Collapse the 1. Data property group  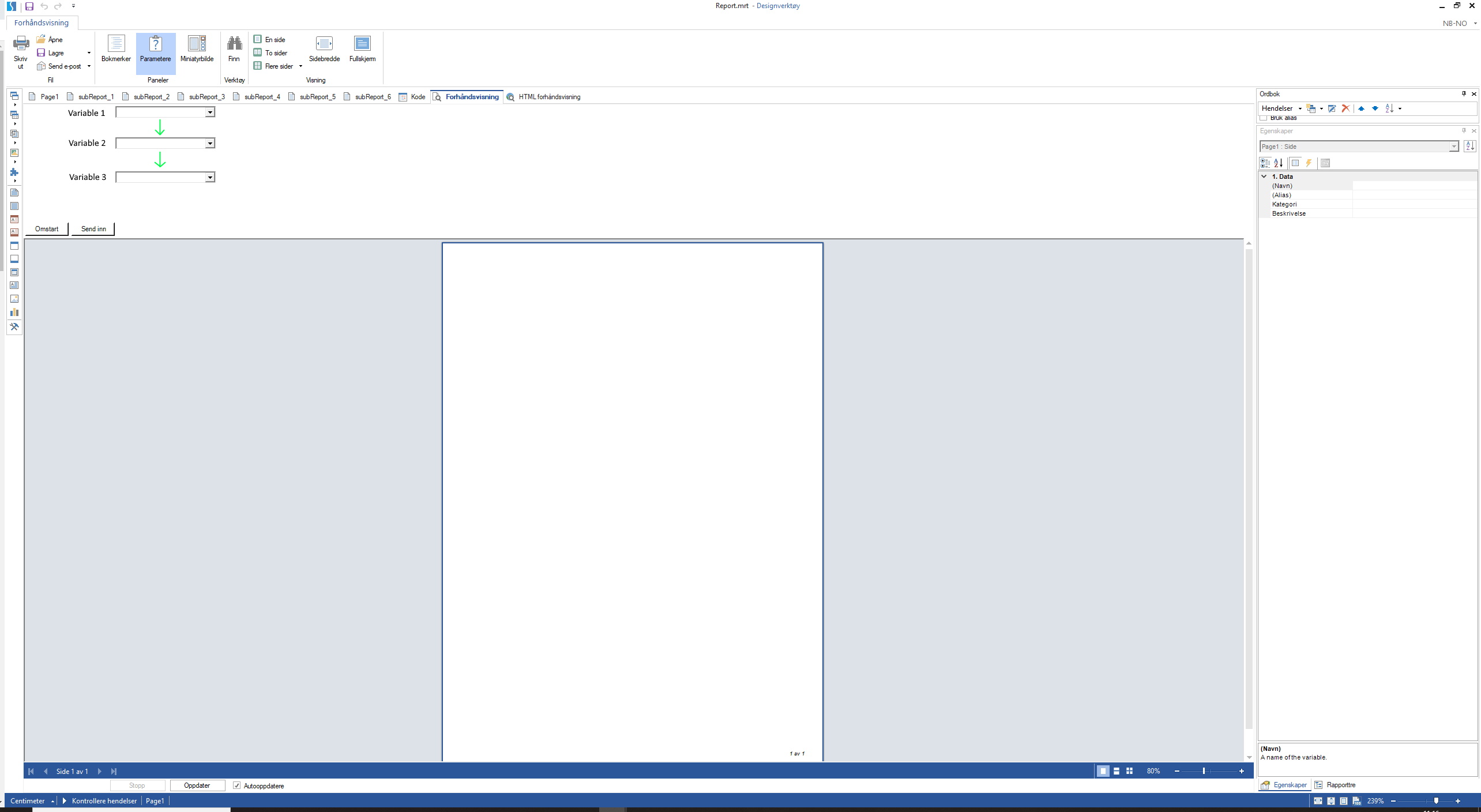point(1264,176)
